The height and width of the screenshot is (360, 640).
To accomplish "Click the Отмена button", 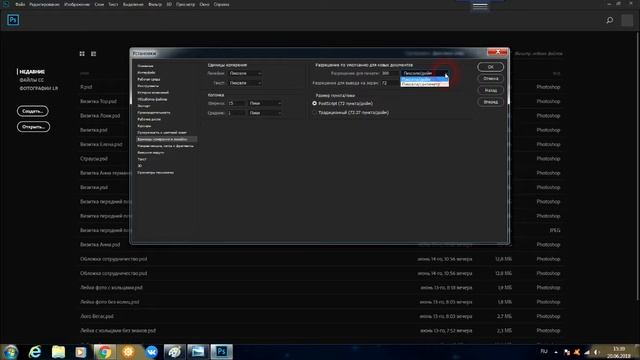I will click(x=490, y=78).
